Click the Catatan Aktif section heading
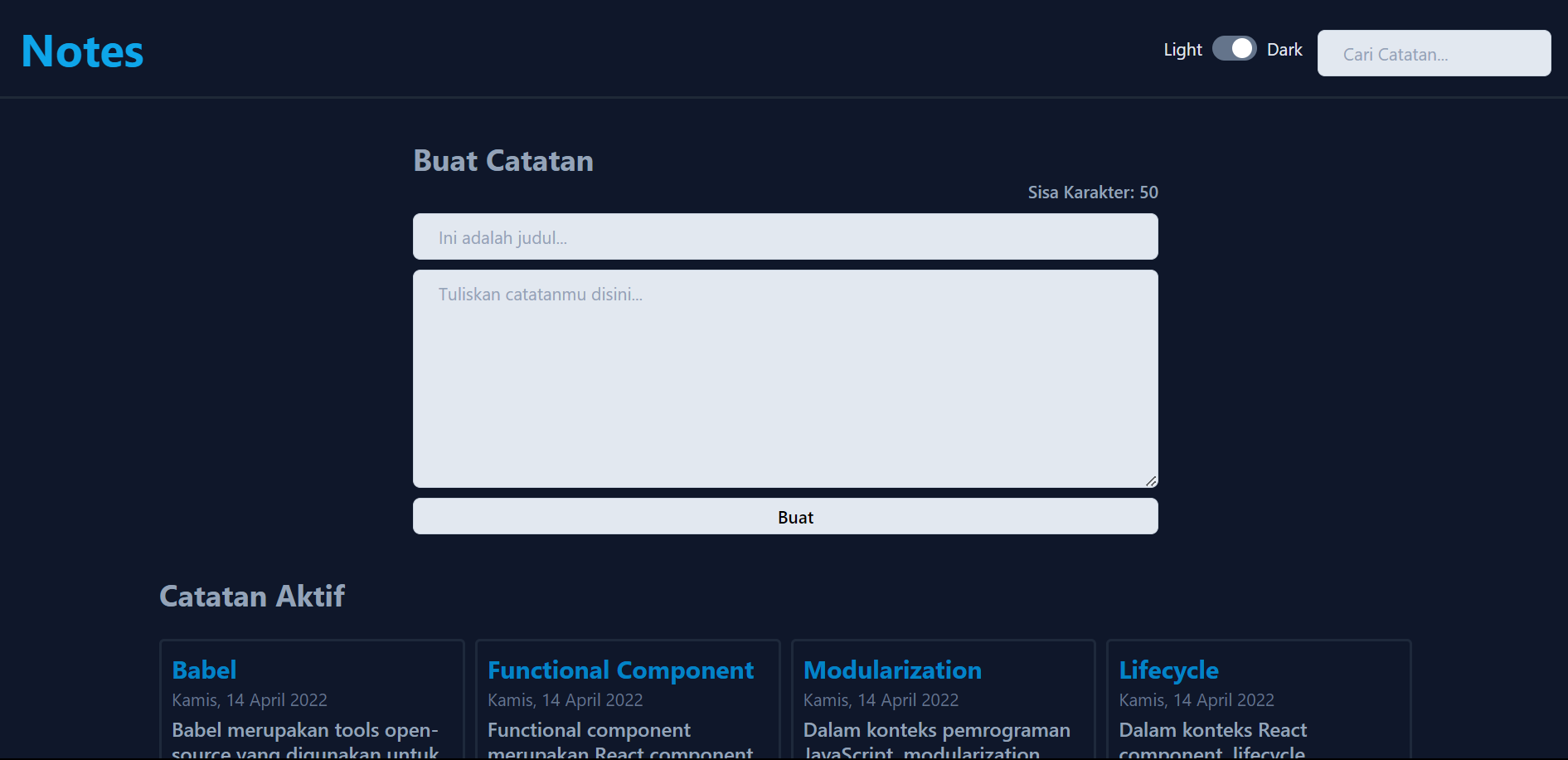Image resolution: width=1568 pixels, height=760 pixels. click(x=252, y=596)
